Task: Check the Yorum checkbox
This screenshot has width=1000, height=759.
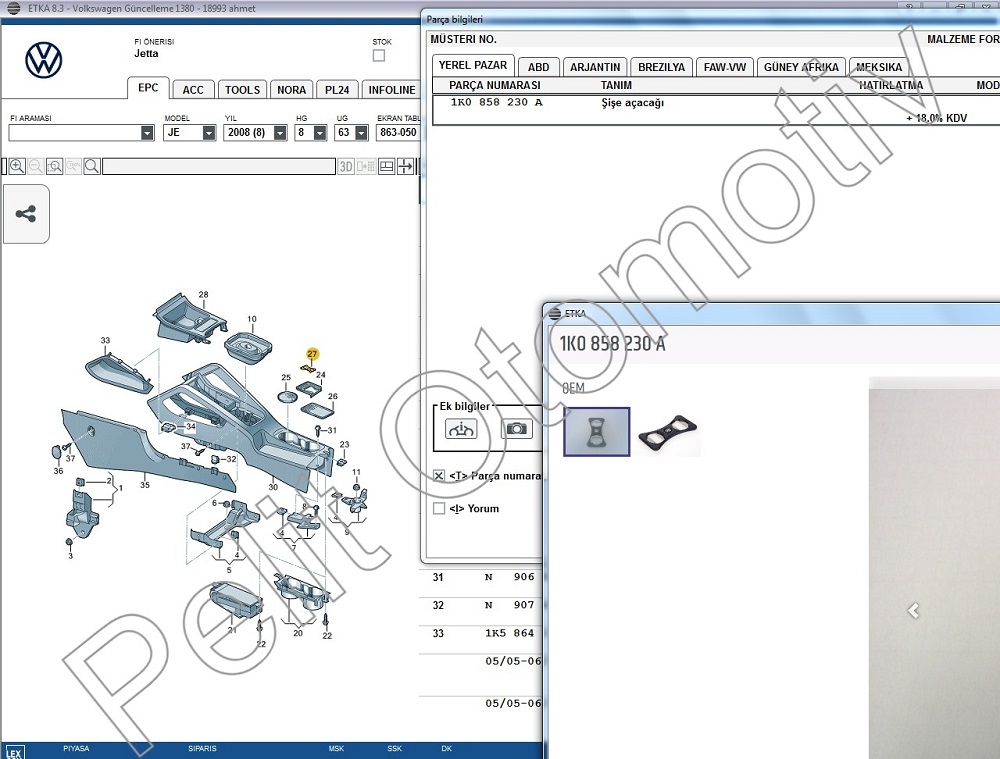Action: pos(439,508)
